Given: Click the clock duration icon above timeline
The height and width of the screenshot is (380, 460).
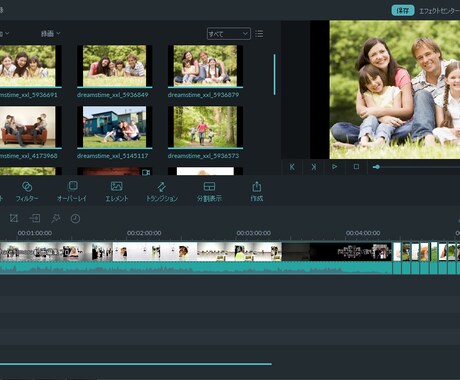Looking at the screenshot, I should (75, 219).
